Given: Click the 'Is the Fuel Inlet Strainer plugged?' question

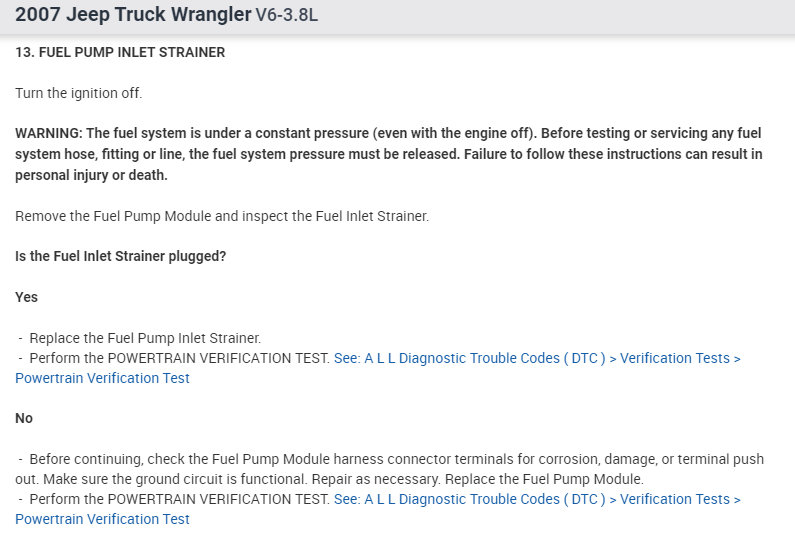Looking at the screenshot, I should pyautogui.click(x=120, y=256).
